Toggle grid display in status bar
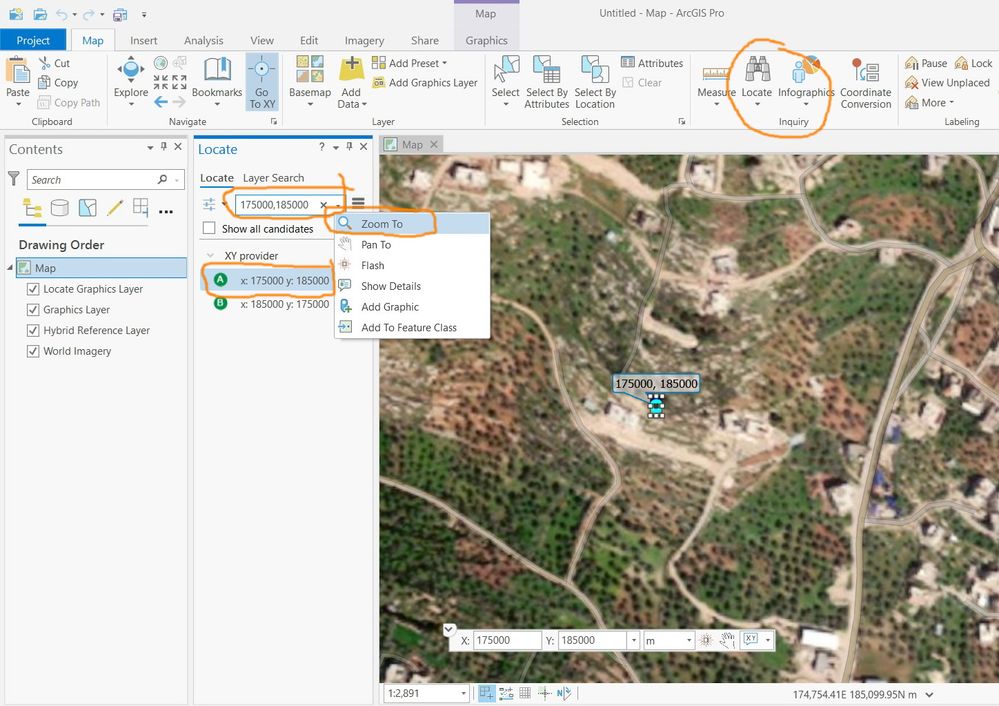This screenshot has height=706, width=999. coord(525,693)
